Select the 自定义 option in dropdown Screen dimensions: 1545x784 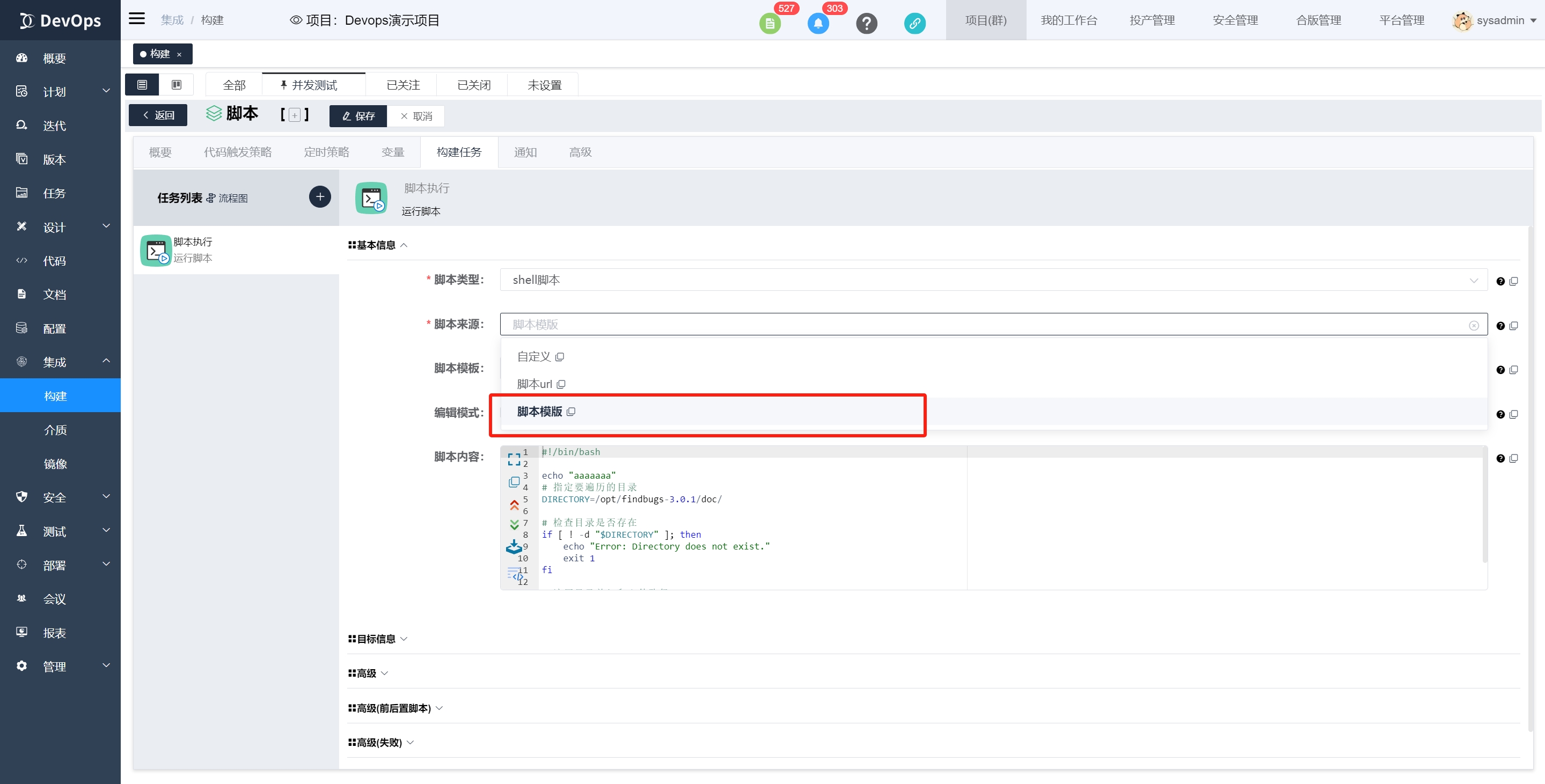coord(533,357)
